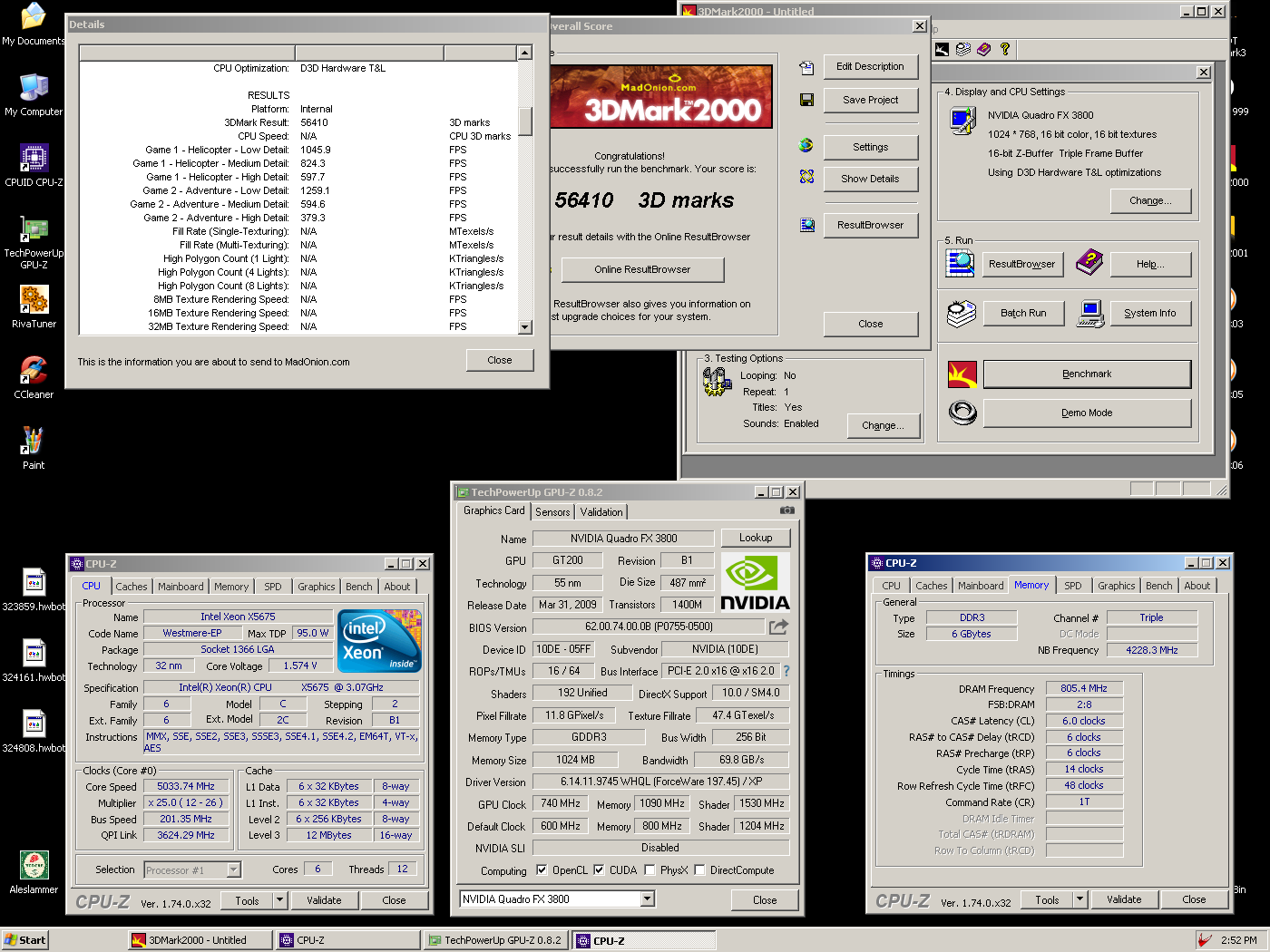Screen dimensions: 1270x952
Task: Switch to Bench tab in right CPU-Z
Action: (x=1158, y=586)
